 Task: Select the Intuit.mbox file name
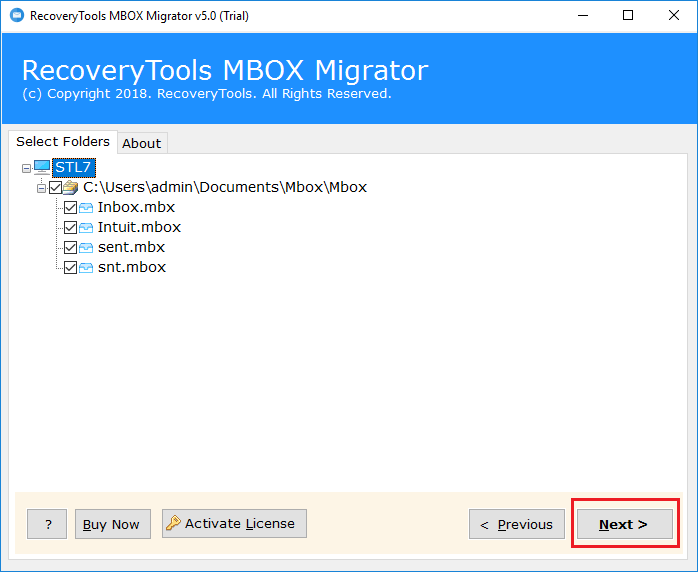coord(139,227)
